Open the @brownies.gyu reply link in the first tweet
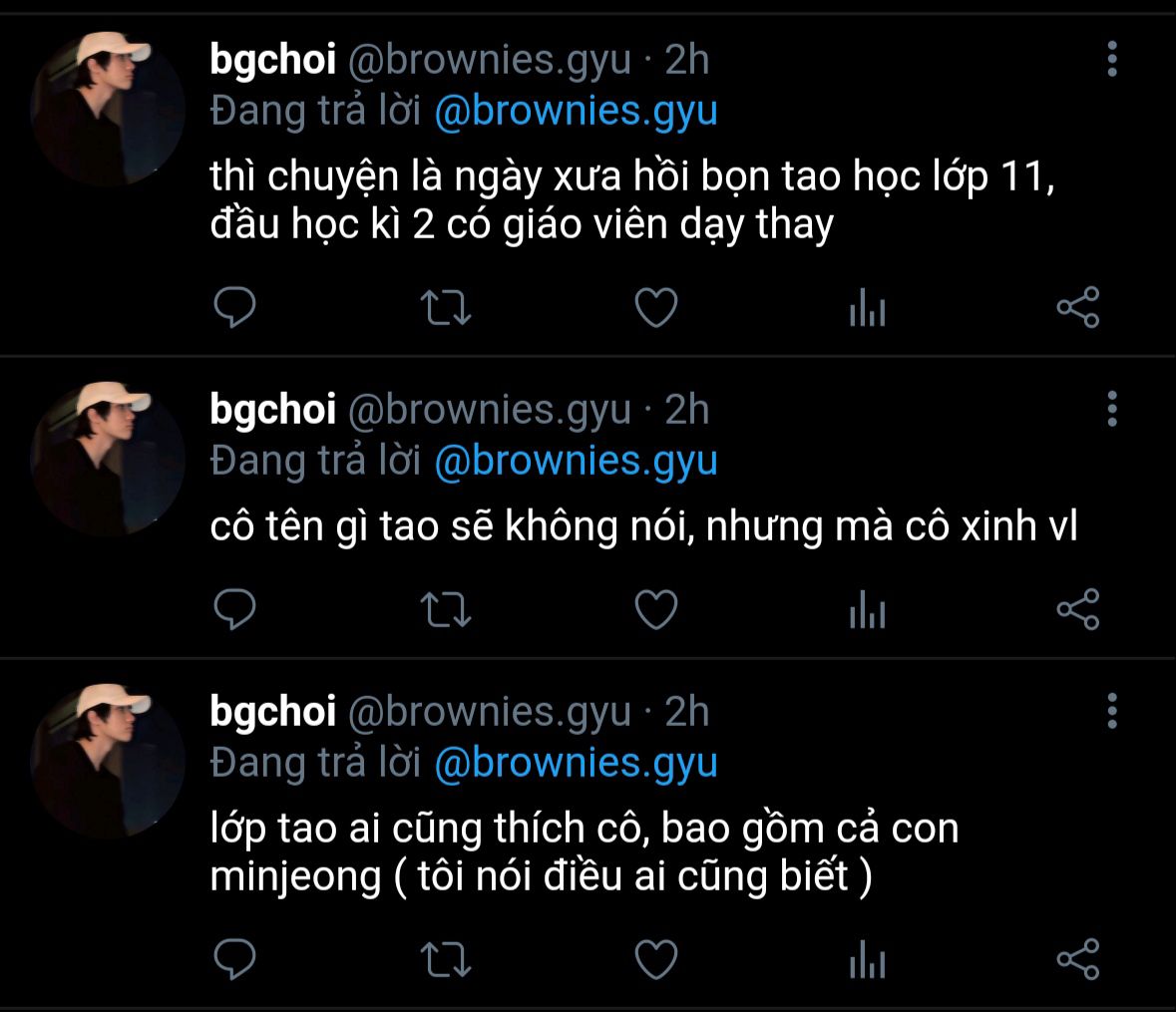This screenshot has height=1012, width=1176. [576, 112]
